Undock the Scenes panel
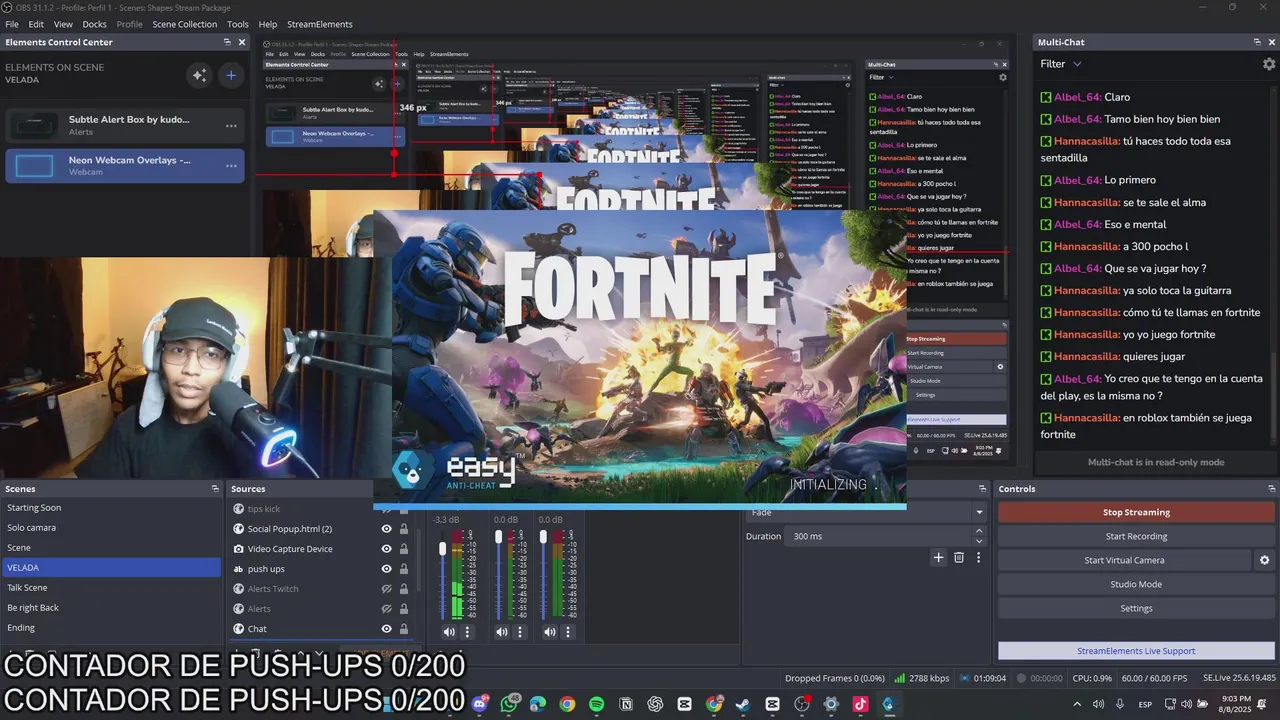 215,489
